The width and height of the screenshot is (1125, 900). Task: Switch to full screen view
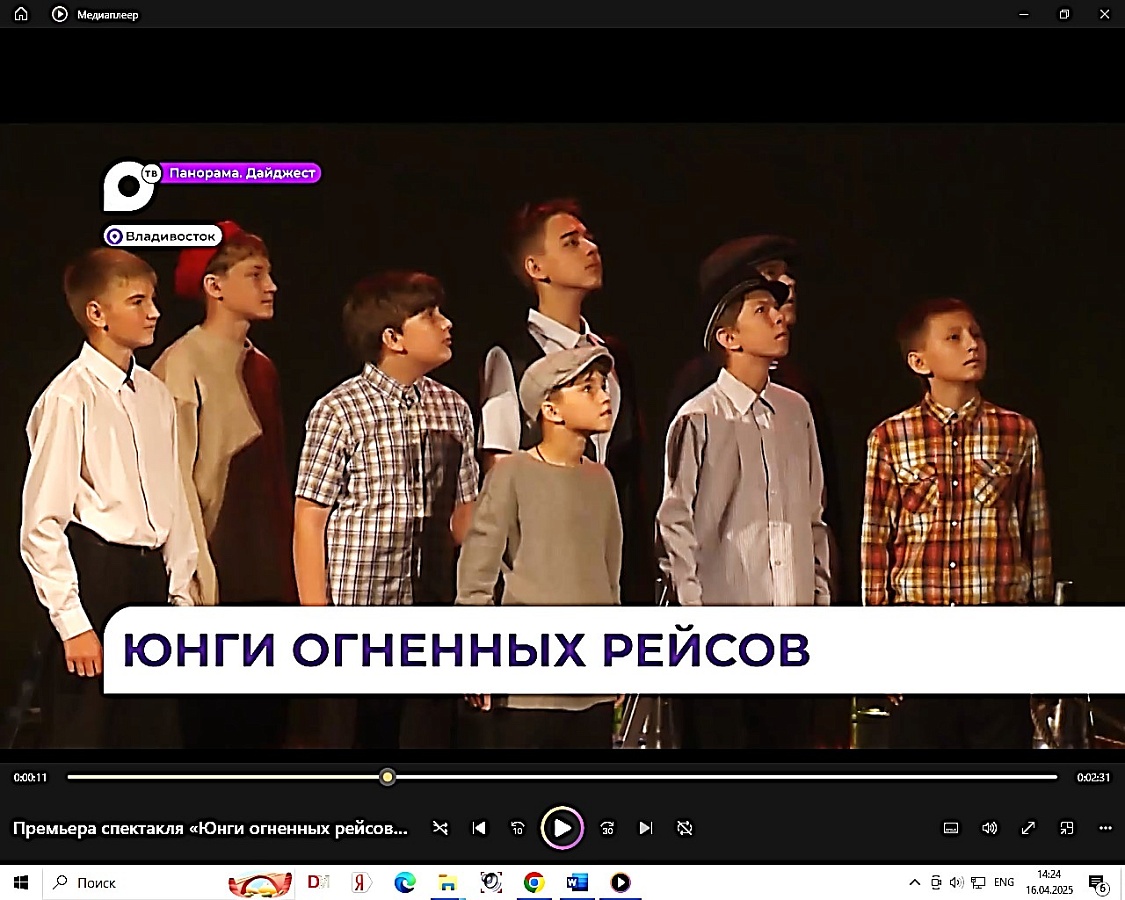pyautogui.click(x=1028, y=828)
